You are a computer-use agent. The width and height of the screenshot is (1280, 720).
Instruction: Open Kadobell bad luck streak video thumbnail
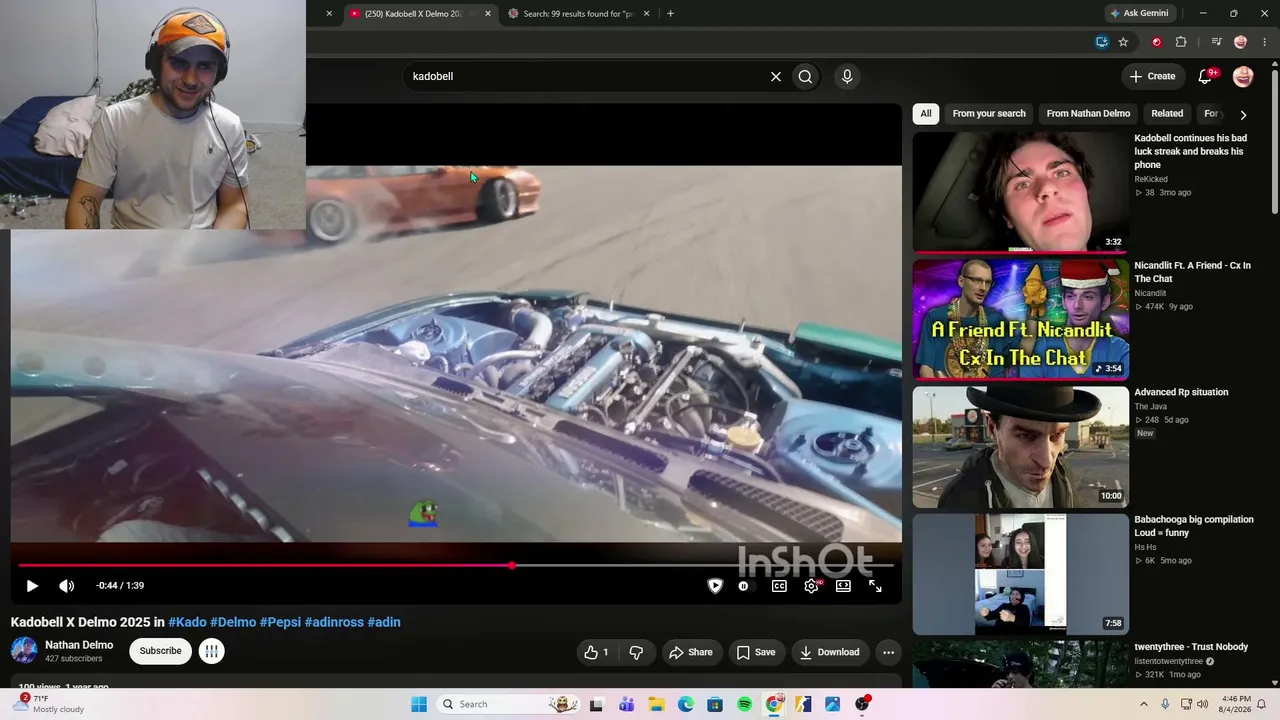point(1020,192)
